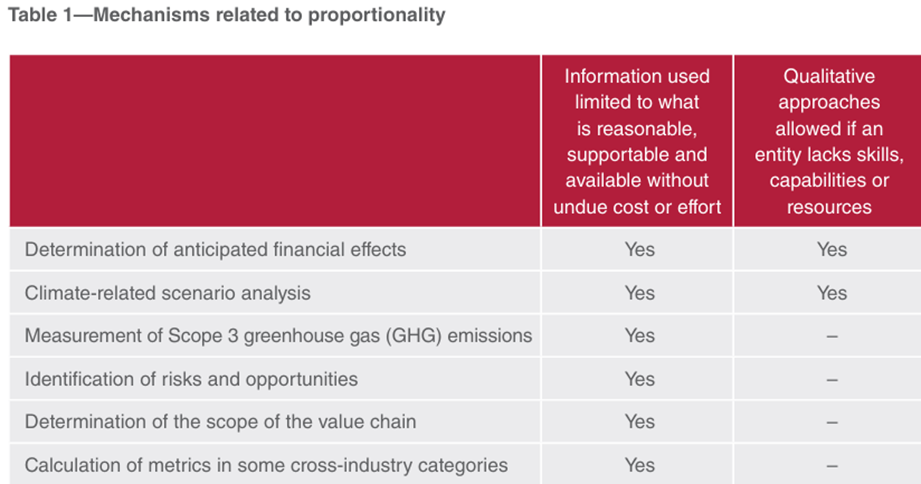
Task: Click 'Yes' under Qualitative for anticipated financial effects
Action: 831,249
